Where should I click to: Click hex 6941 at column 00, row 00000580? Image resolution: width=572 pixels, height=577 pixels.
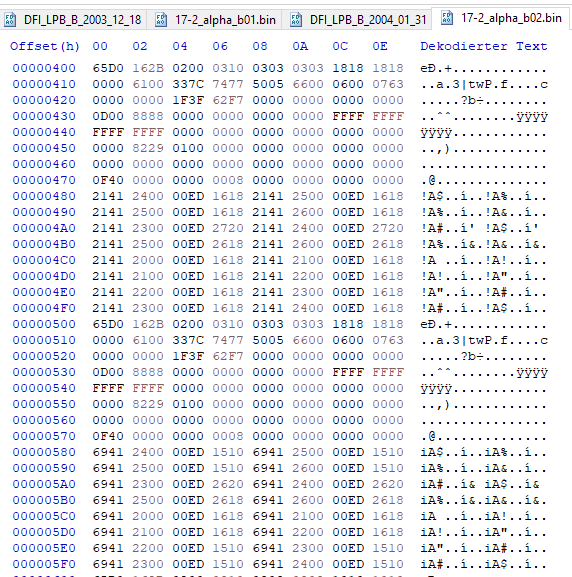pos(108,452)
